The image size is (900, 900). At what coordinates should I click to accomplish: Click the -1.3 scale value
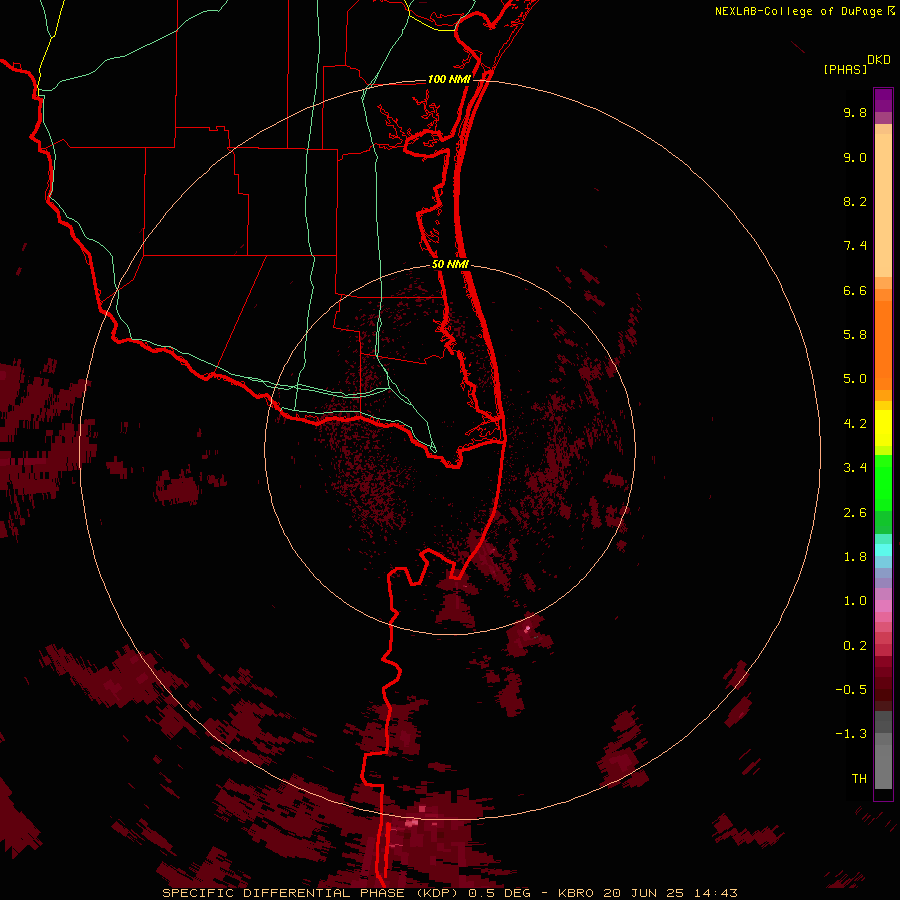click(x=851, y=734)
